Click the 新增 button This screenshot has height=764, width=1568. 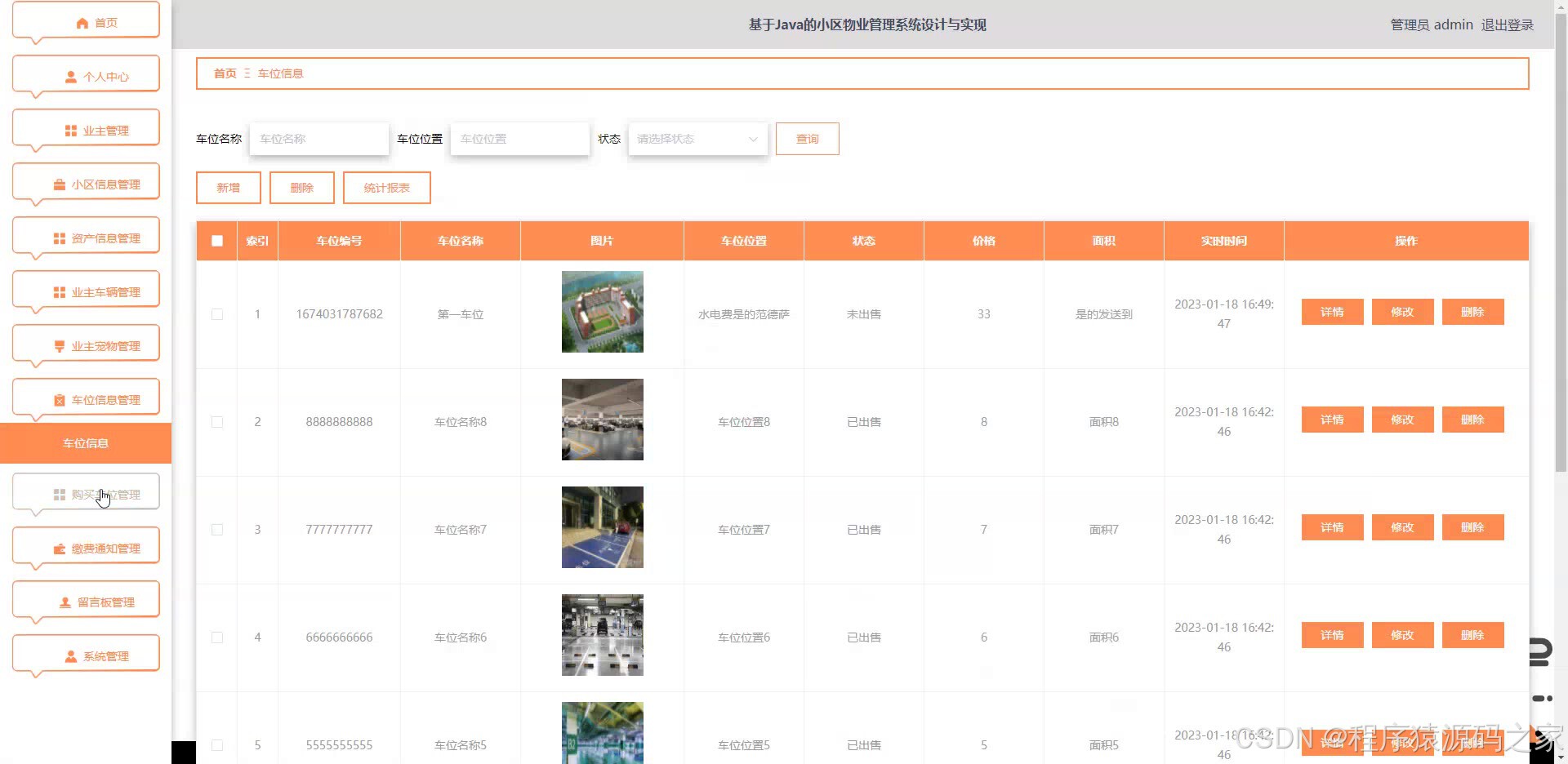(229, 188)
